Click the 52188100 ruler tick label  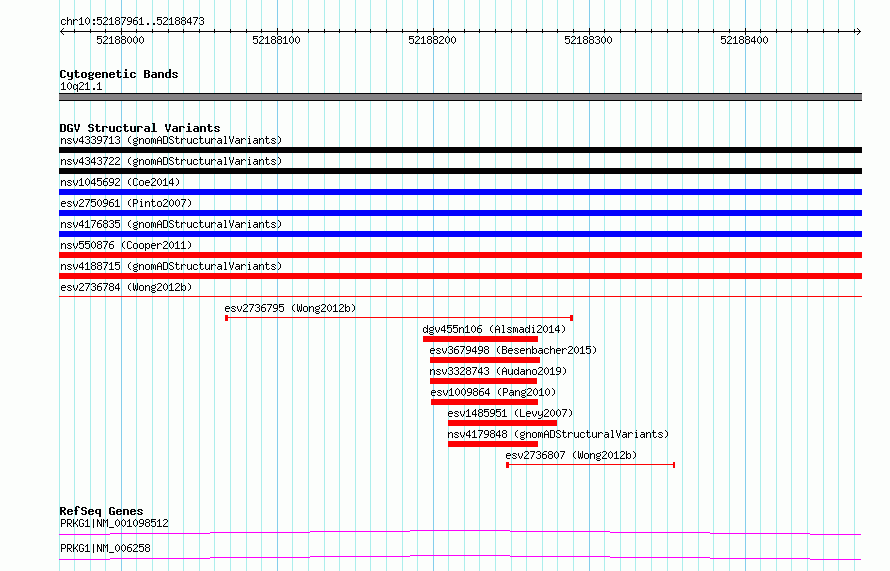pyautogui.click(x=276, y=40)
